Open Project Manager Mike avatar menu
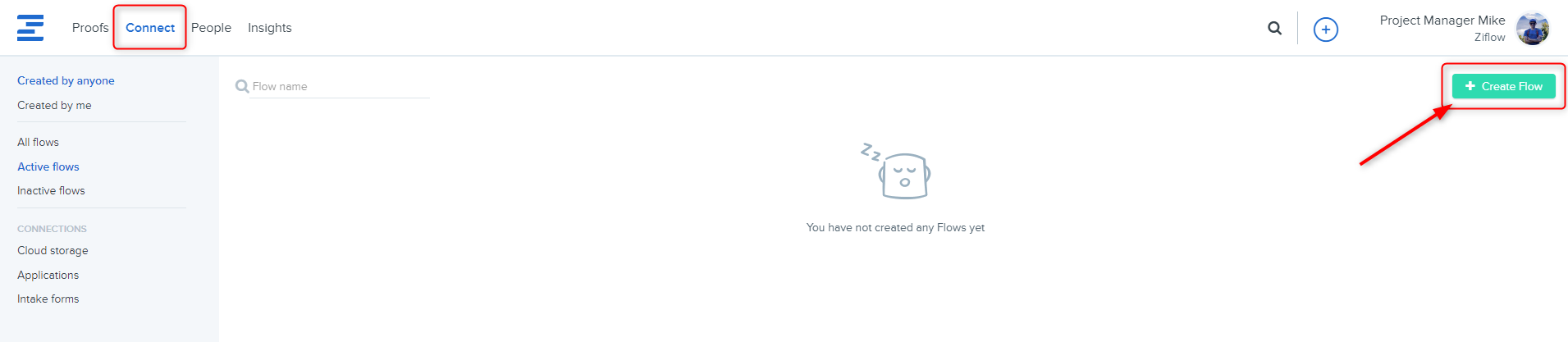The height and width of the screenshot is (342, 1568). 1532,29
